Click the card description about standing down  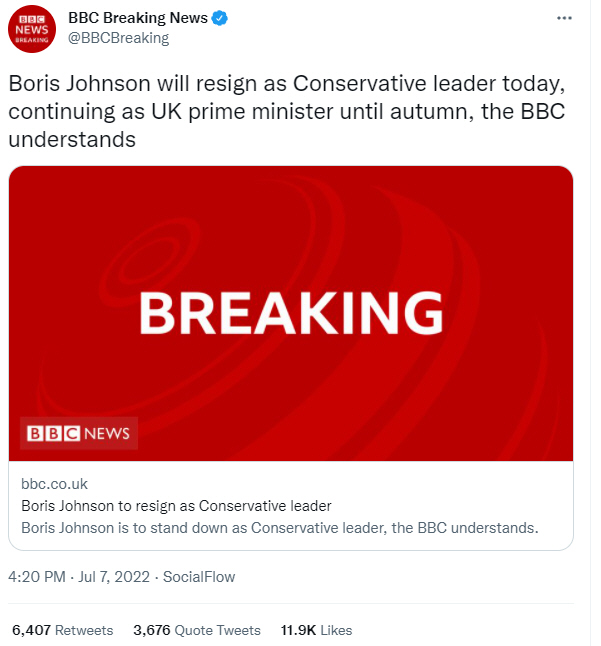[279, 526]
